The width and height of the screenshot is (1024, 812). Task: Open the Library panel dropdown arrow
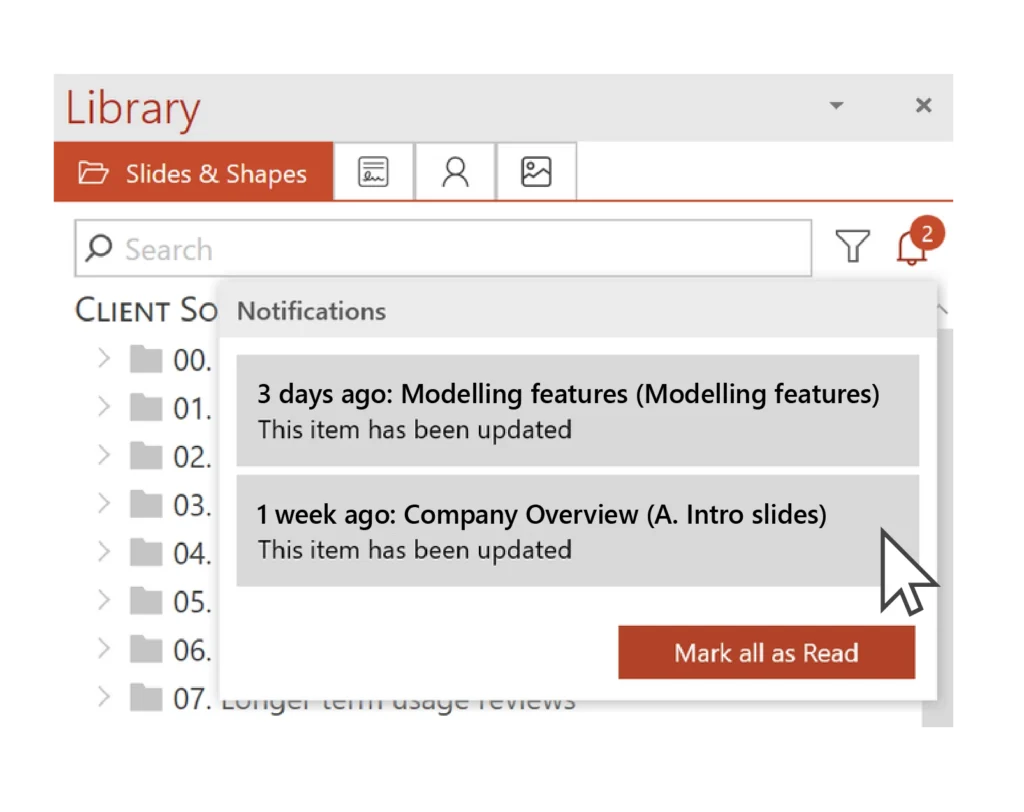tap(836, 105)
